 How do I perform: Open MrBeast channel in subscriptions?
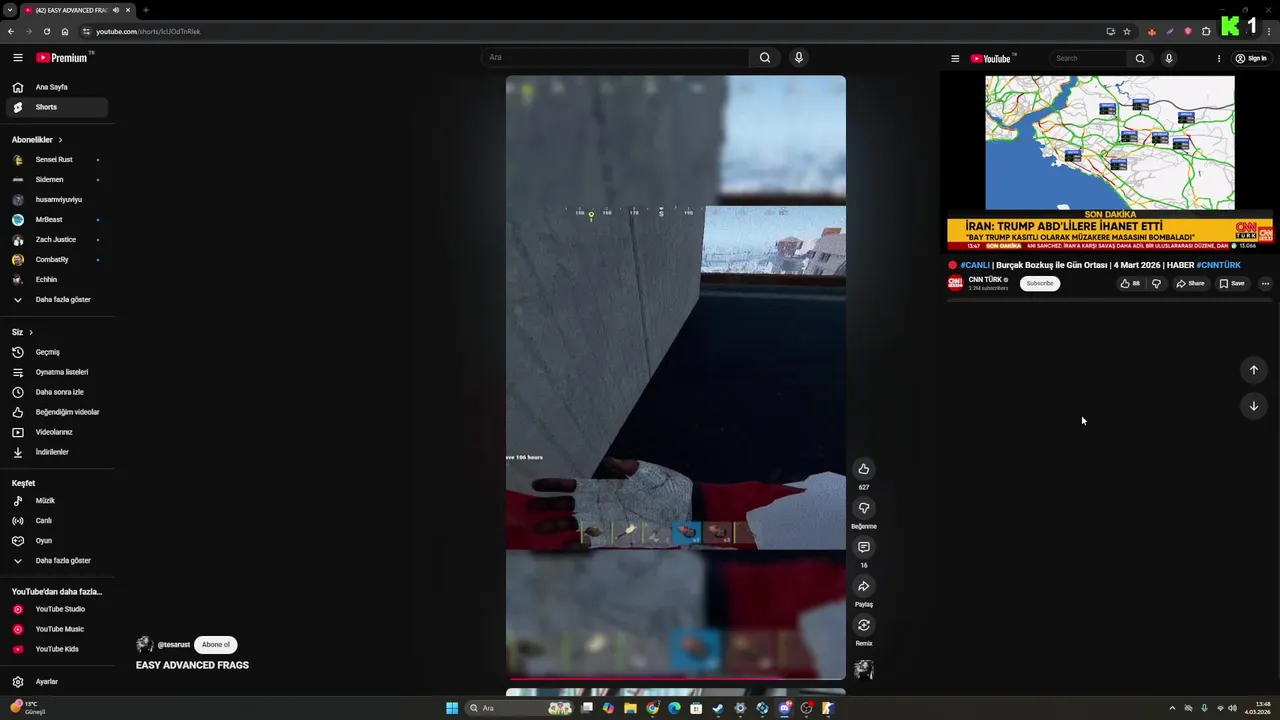point(57,220)
